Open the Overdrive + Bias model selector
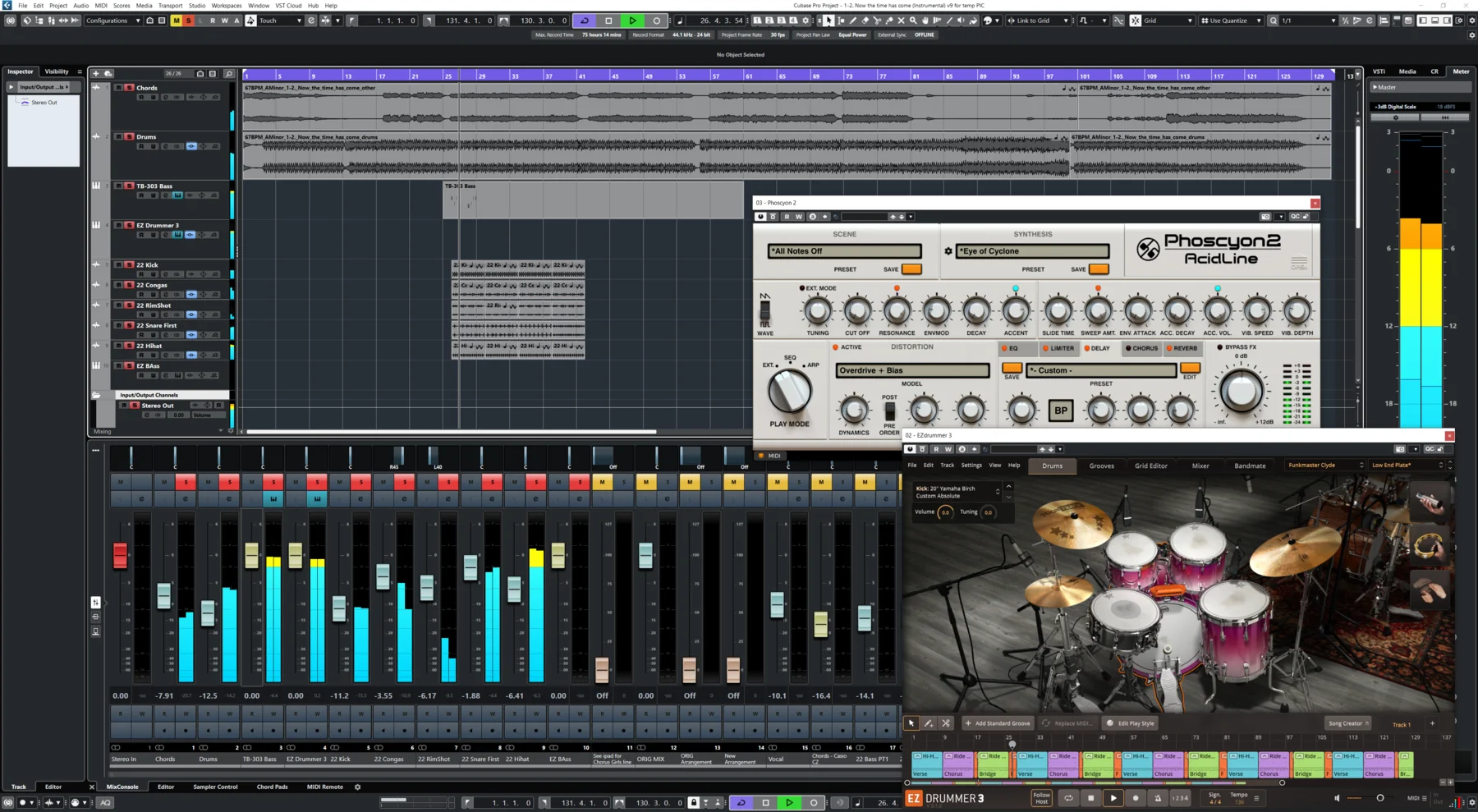This screenshot has width=1478, height=812. pos(912,370)
